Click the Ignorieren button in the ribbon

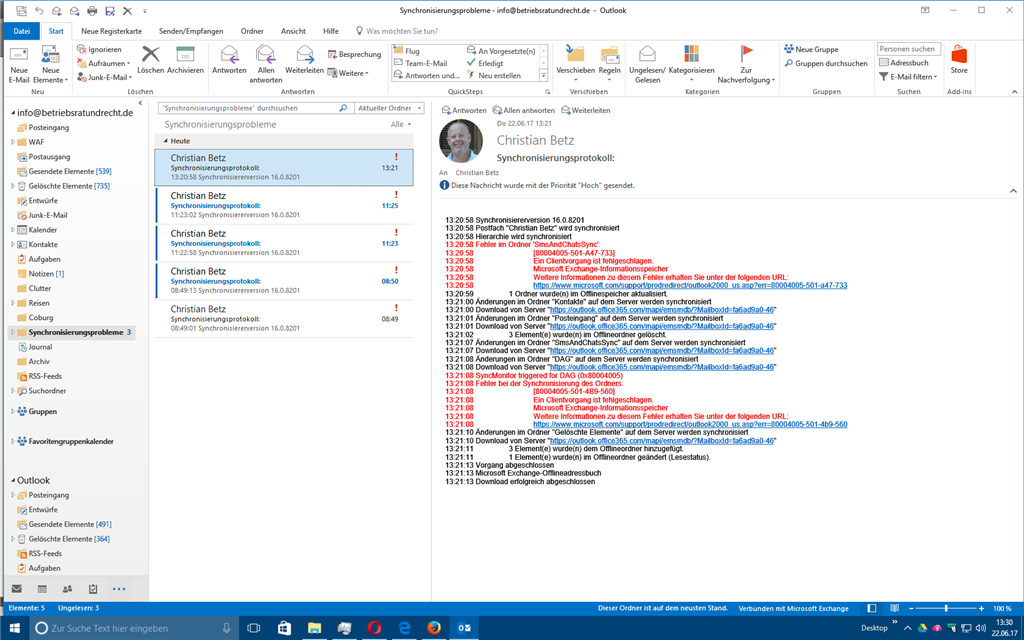coord(99,50)
